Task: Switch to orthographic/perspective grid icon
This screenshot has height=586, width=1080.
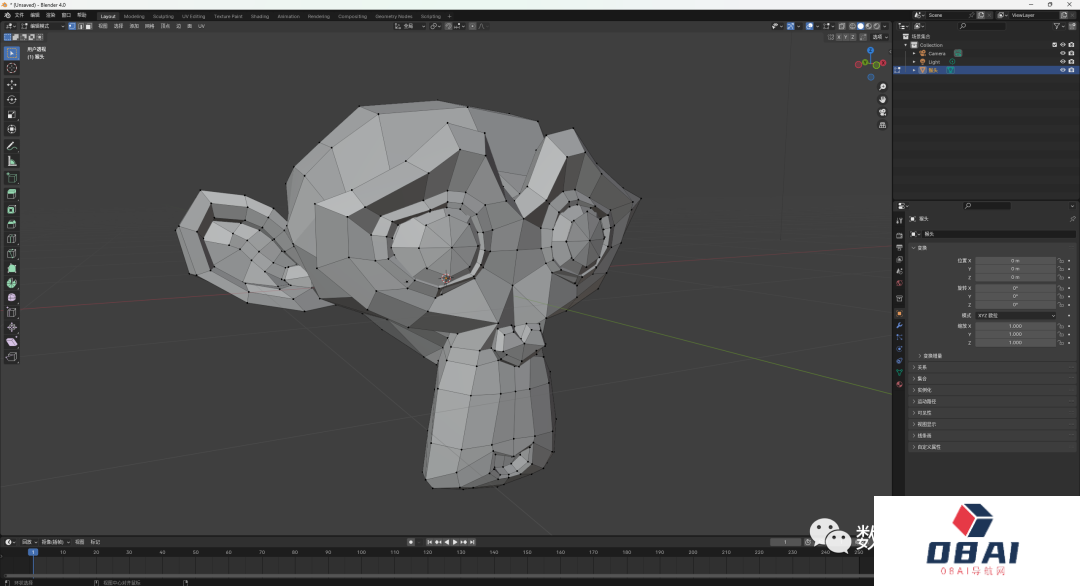Action: pos(882,126)
